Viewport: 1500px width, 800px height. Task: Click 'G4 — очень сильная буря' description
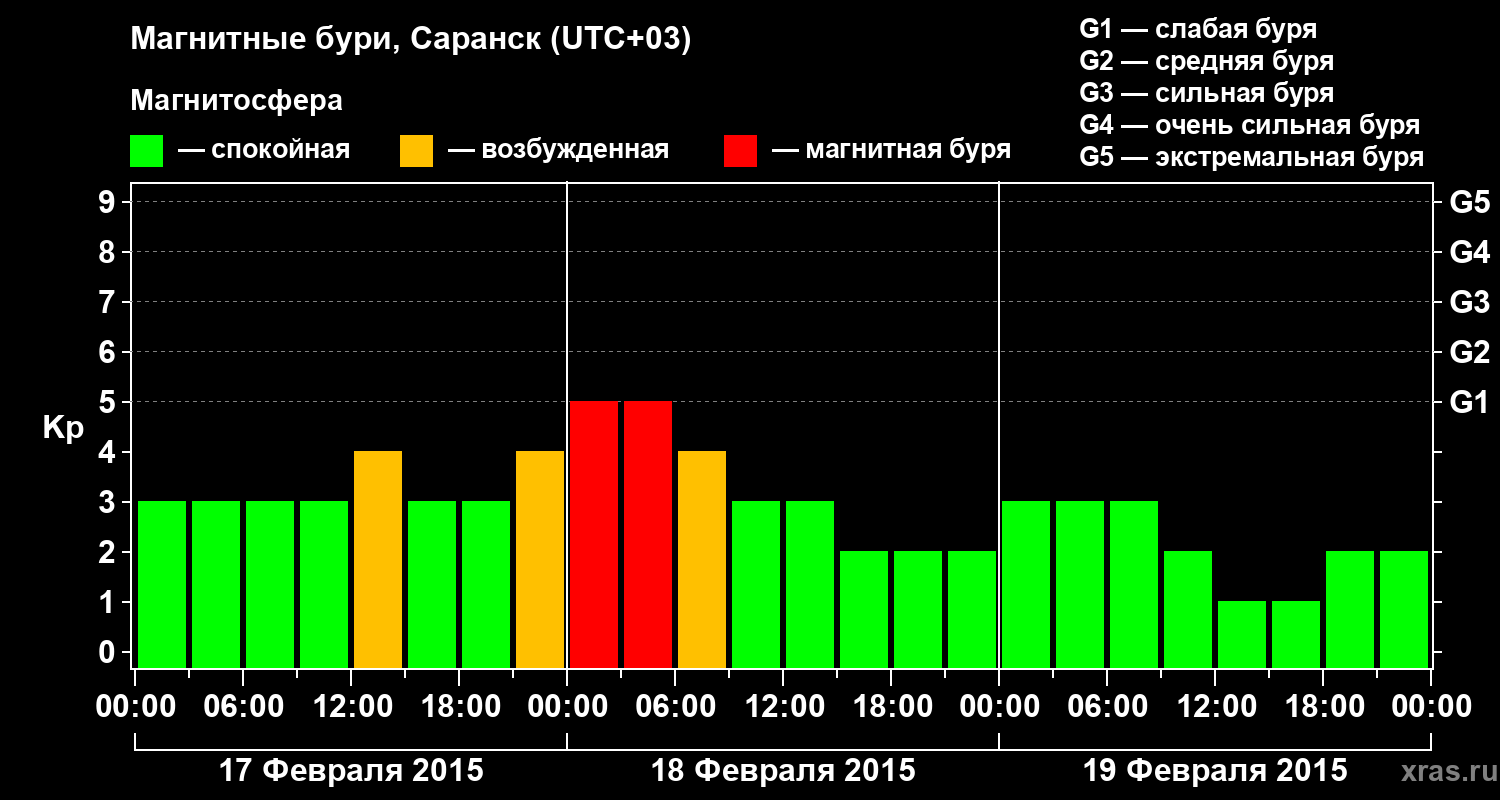1250,125
